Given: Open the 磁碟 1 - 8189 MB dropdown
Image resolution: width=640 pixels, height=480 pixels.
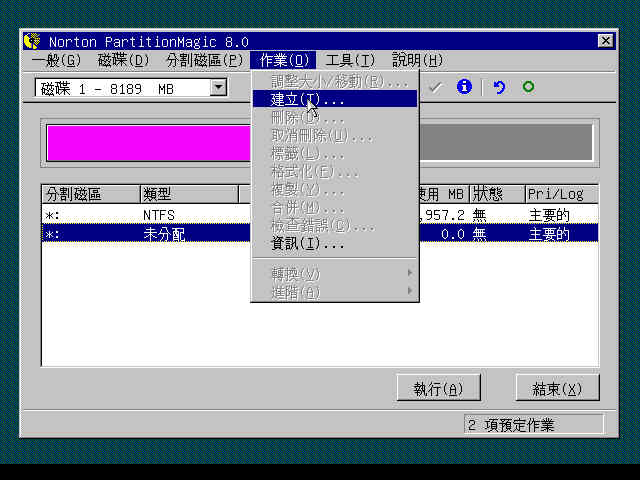Looking at the screenshot, I should coord(218,88).
